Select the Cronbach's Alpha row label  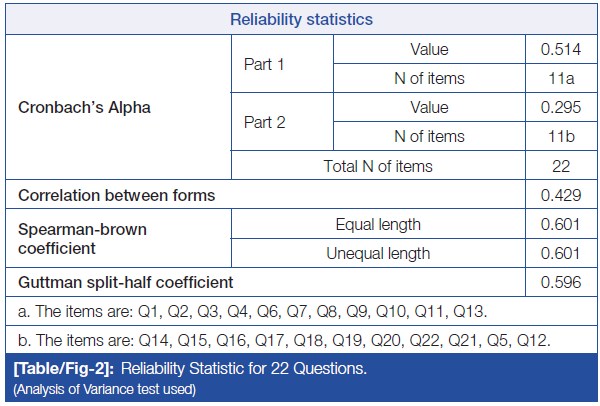click(85, 108)
